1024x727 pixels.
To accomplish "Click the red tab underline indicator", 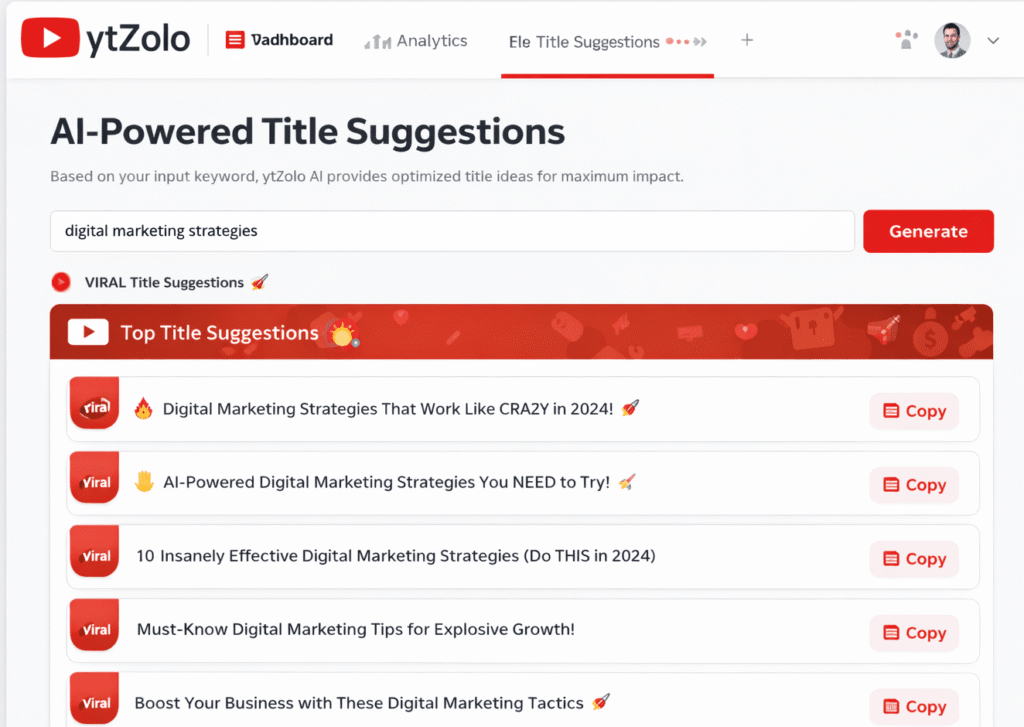I will point(607,72).
